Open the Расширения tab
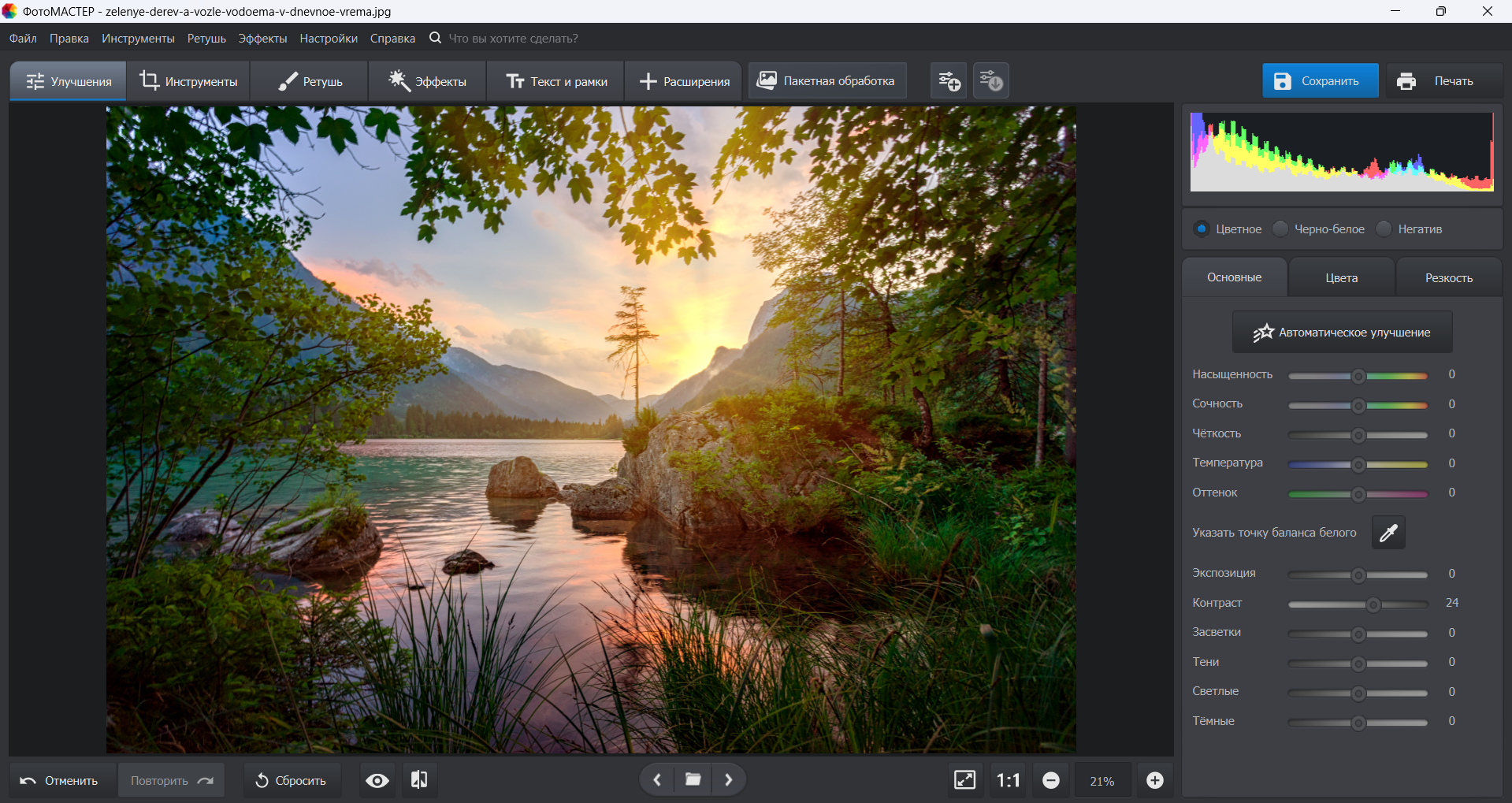Screen dimensions: 1512x803 683,81
